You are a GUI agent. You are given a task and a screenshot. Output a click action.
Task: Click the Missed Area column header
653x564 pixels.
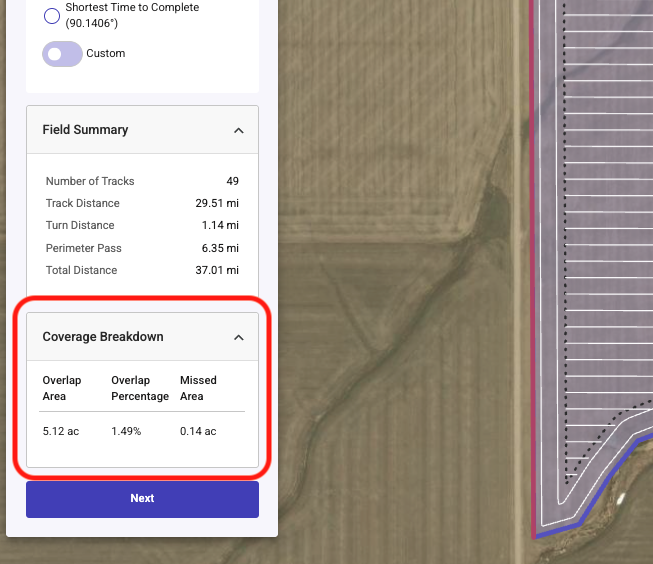[198, 388]
